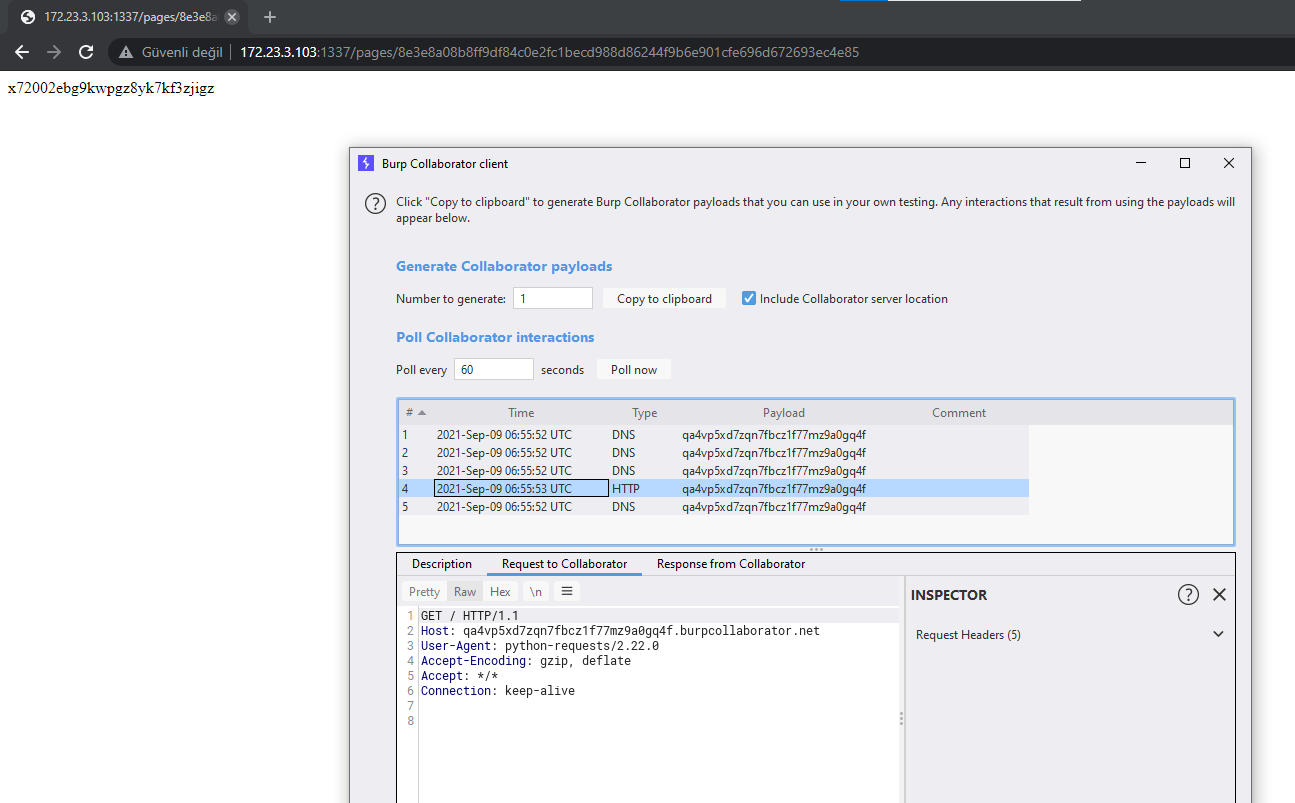The height and width of the screenshot is (803, 1295).
Task: Click the 'Güvenli değil' security warning icon
Action: click(x=126, y=52)
